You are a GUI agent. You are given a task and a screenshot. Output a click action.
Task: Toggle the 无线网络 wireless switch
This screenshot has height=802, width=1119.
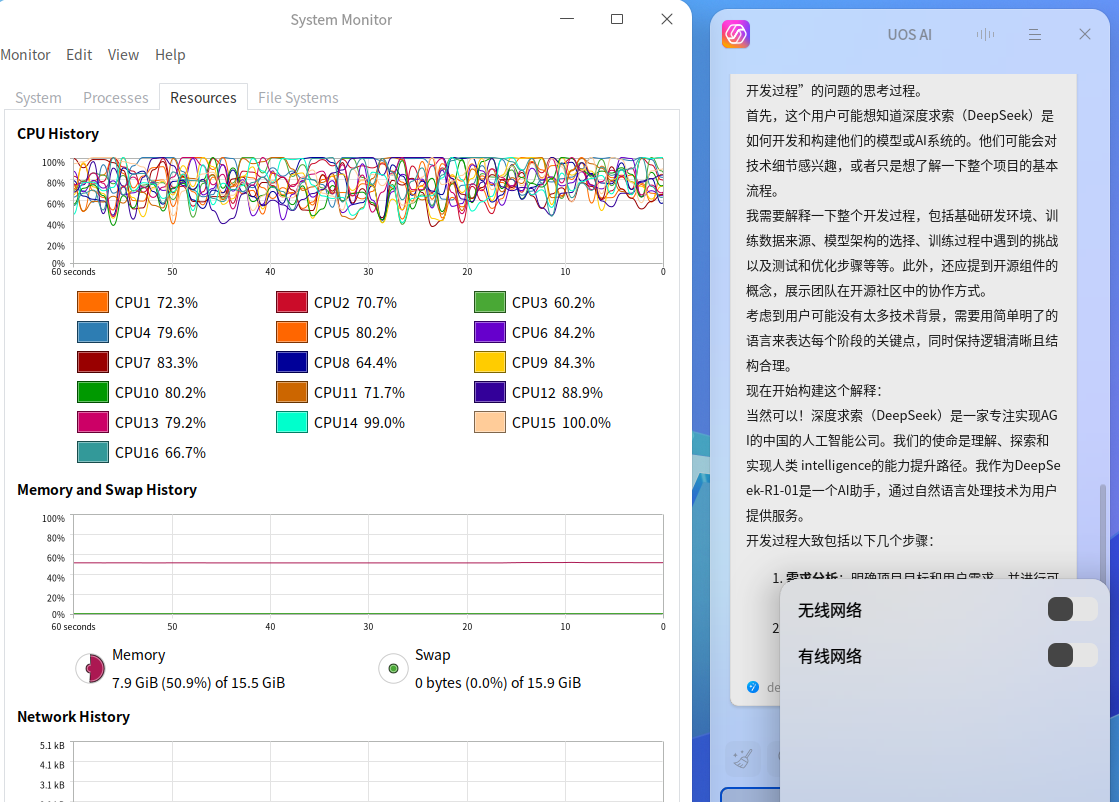[x=1073, y=609]
